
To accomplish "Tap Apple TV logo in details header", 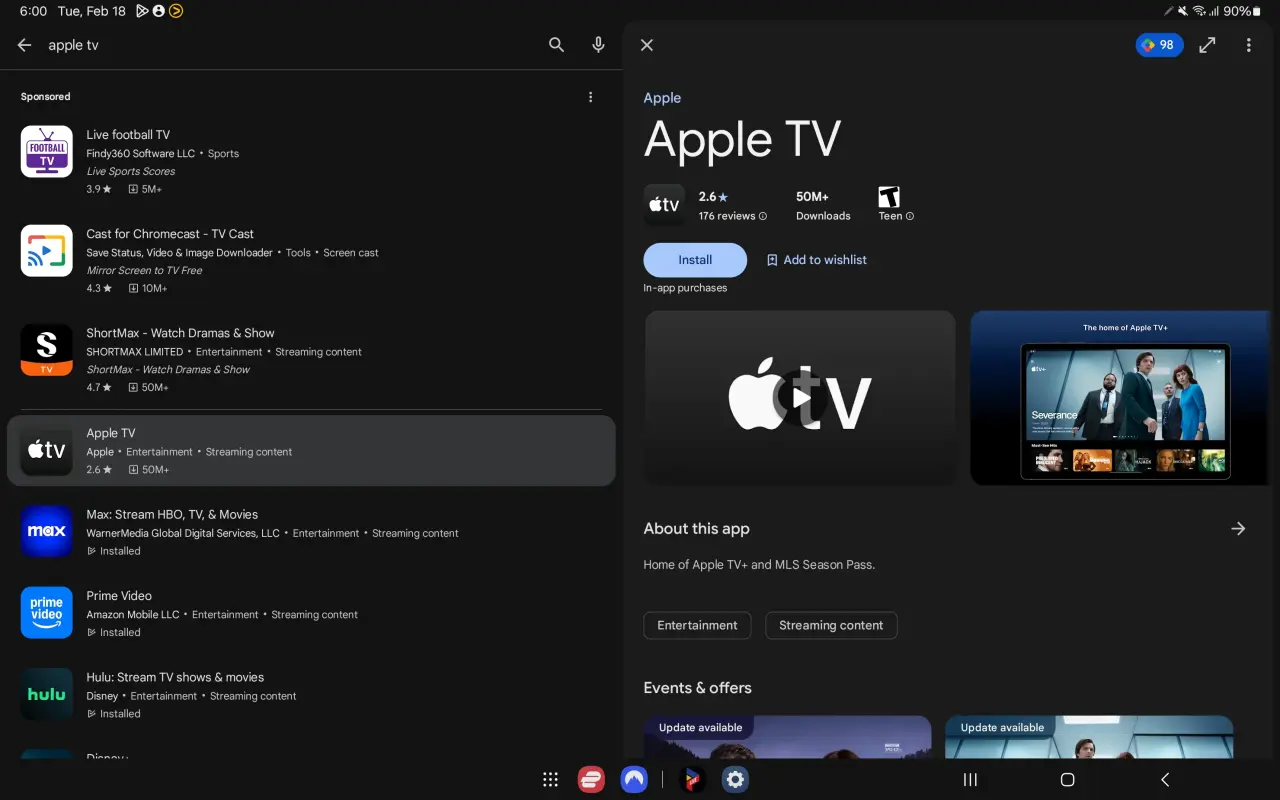I will [x=664, y=205].
